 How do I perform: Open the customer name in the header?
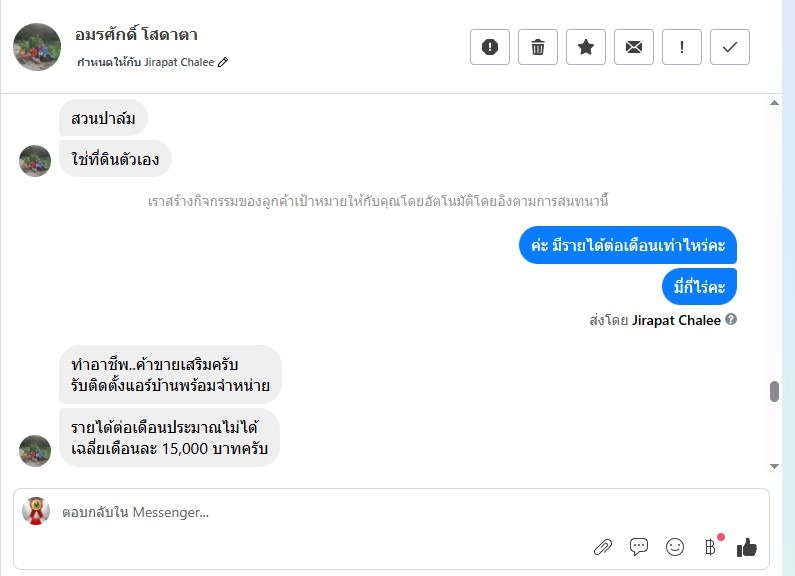136,35
